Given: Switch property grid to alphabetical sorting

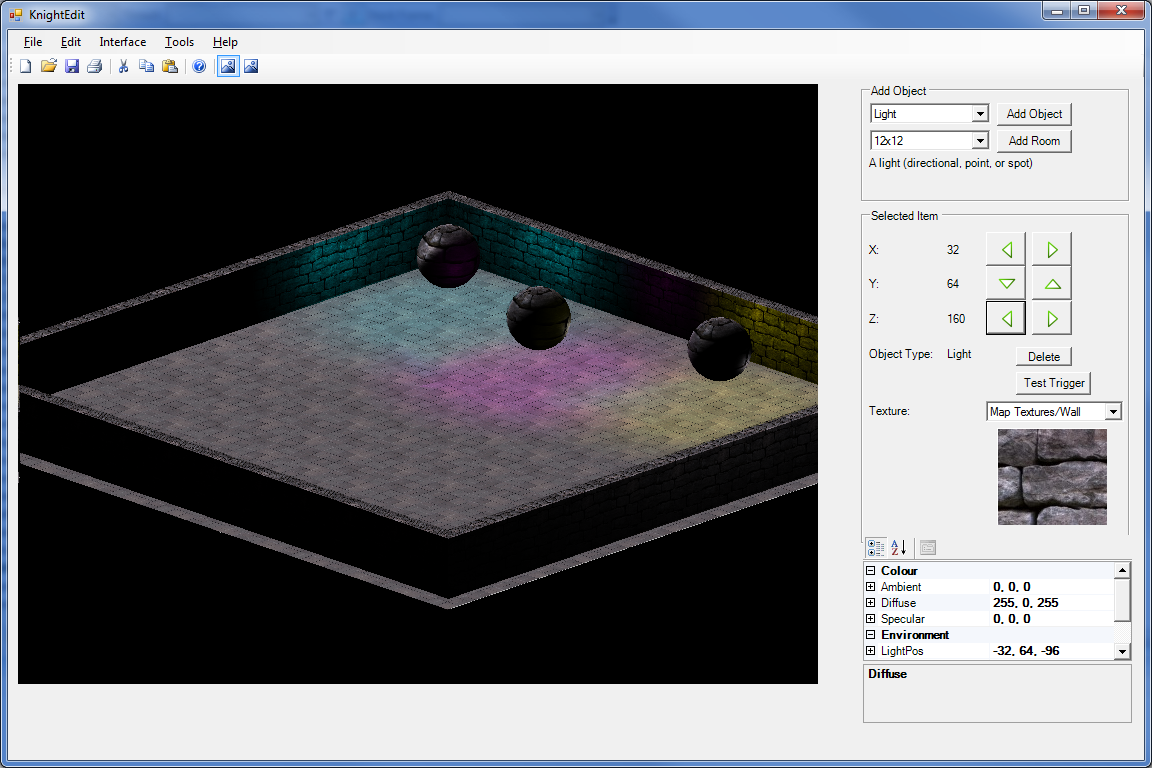Looking at the screenshot, I should point(897,547).
